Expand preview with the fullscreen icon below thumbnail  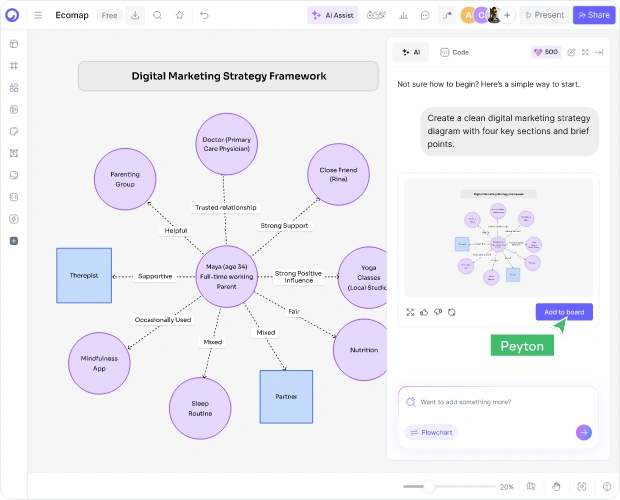[410, 312]
